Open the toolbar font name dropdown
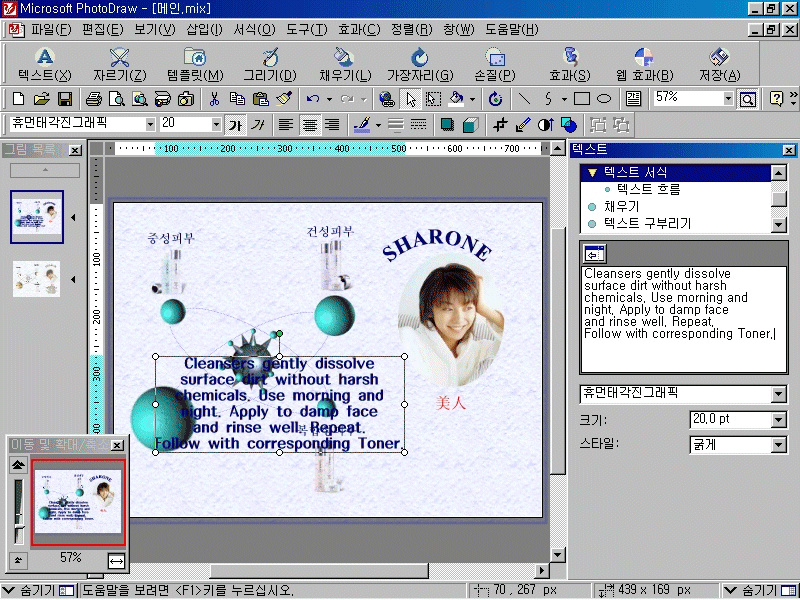The image size is (800, 600). (150, 124)
